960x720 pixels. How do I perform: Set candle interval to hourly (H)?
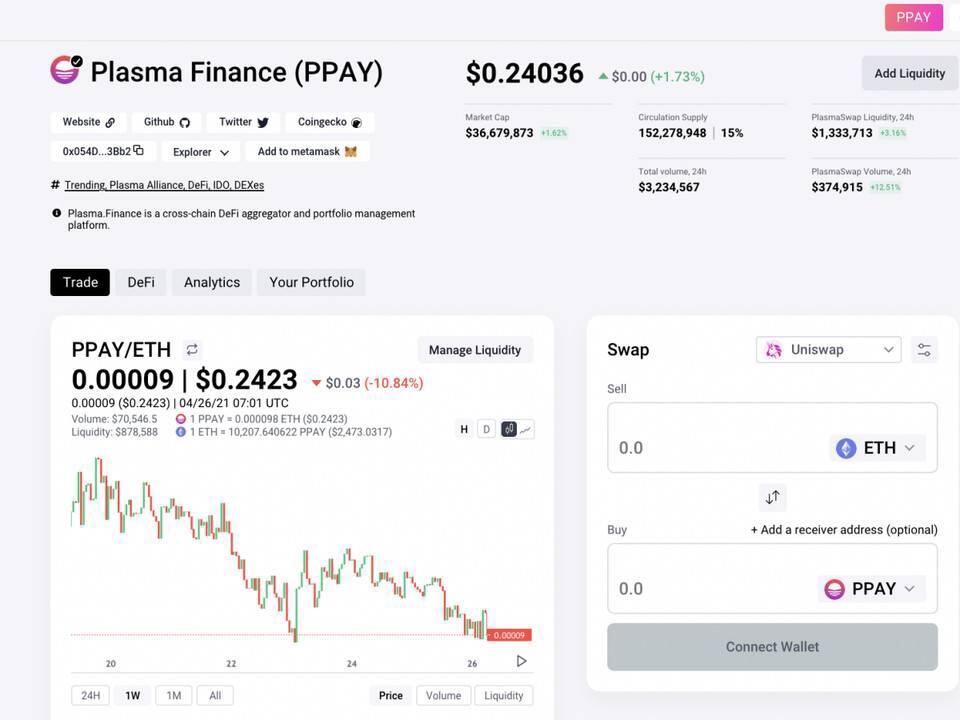click(x=464, y=429)
